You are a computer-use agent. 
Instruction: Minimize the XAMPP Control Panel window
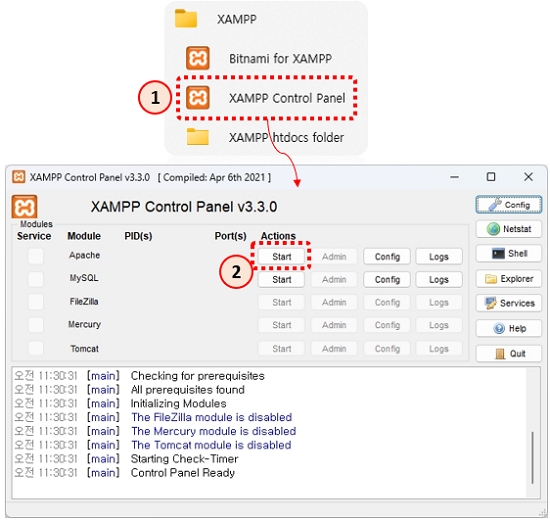454,177
